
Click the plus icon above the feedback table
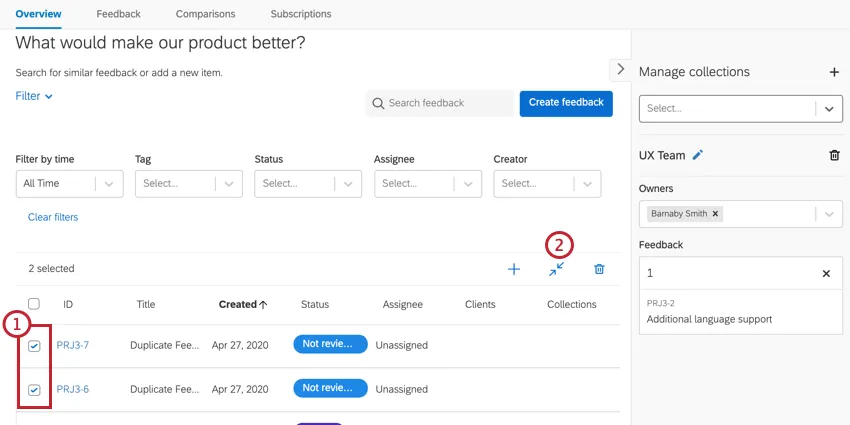tap(514, 269)
